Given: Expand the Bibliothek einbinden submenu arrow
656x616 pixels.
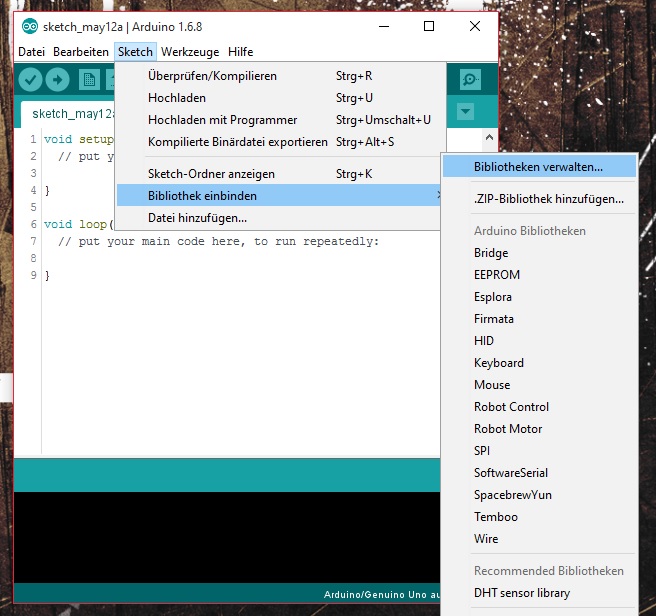Looking at the screenshot, I should 438,195.
